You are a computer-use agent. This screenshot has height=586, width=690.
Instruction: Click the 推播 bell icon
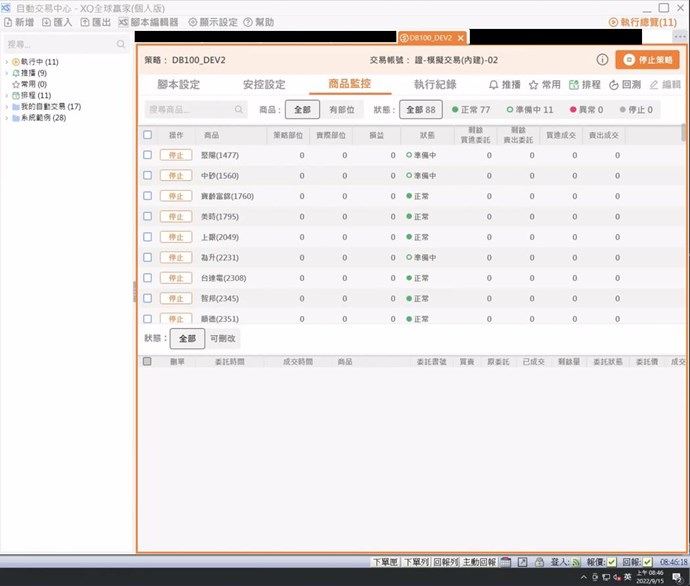click(x=494, y=85)
